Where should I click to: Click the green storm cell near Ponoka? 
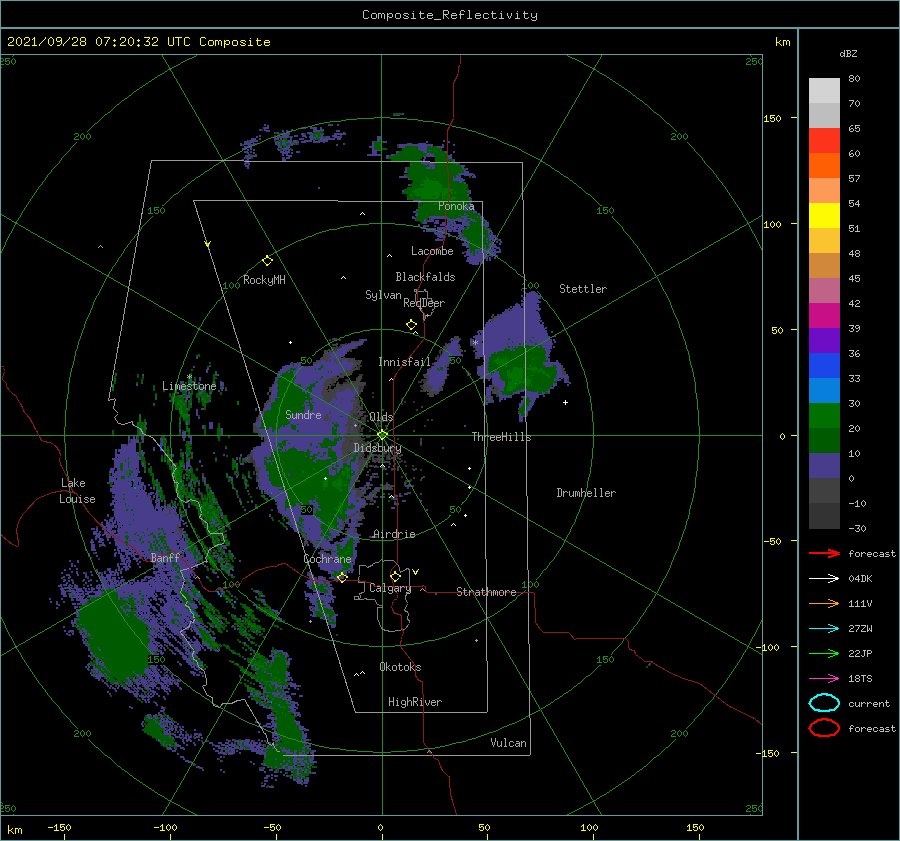[435, 187]
